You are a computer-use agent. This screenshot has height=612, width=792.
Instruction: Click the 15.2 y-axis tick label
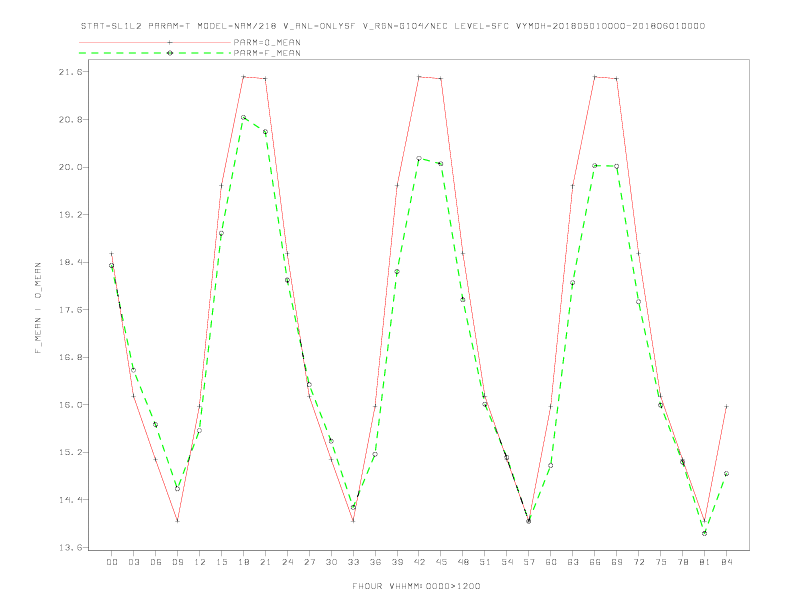point(70,452)
